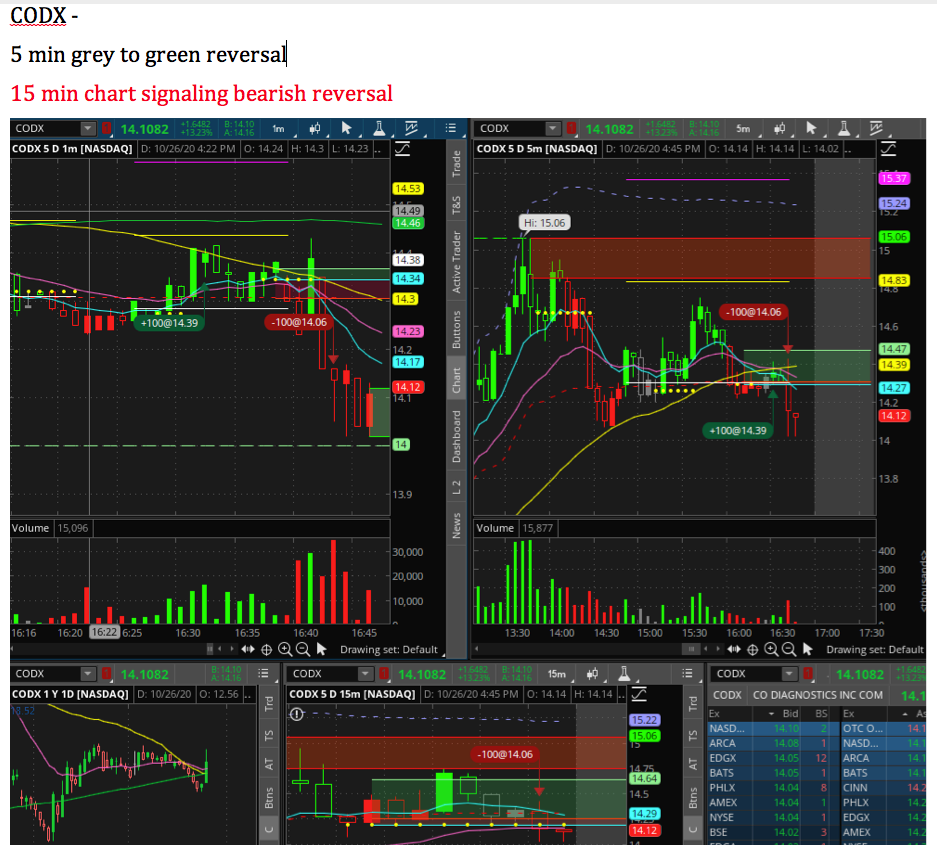
Task: Click zoom out magnifier under 5m chart
Action: 789,650
